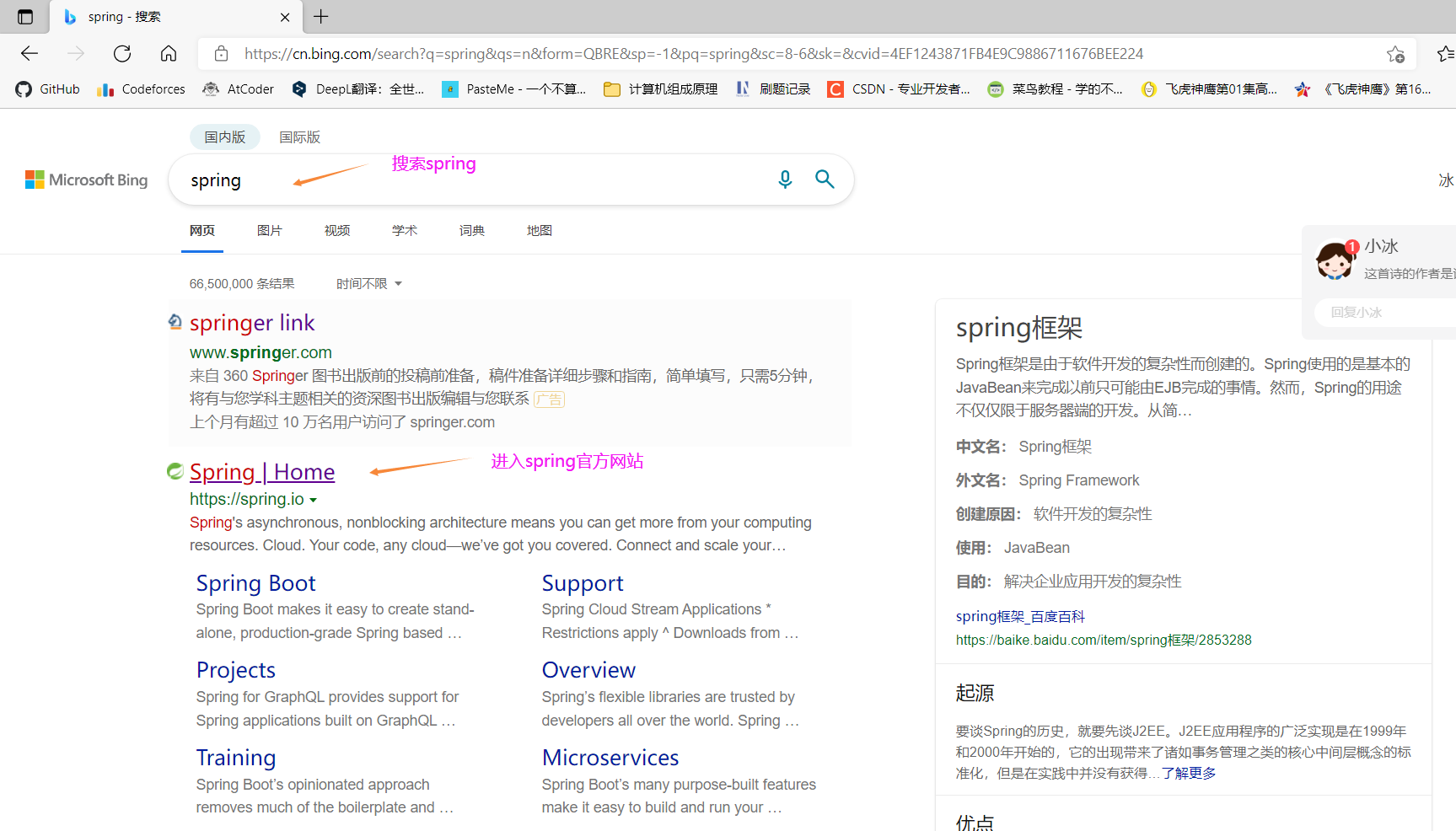Screen dimensions: 1456x831
Task: Select the 视频 search tab
Action: coord(337,231)
